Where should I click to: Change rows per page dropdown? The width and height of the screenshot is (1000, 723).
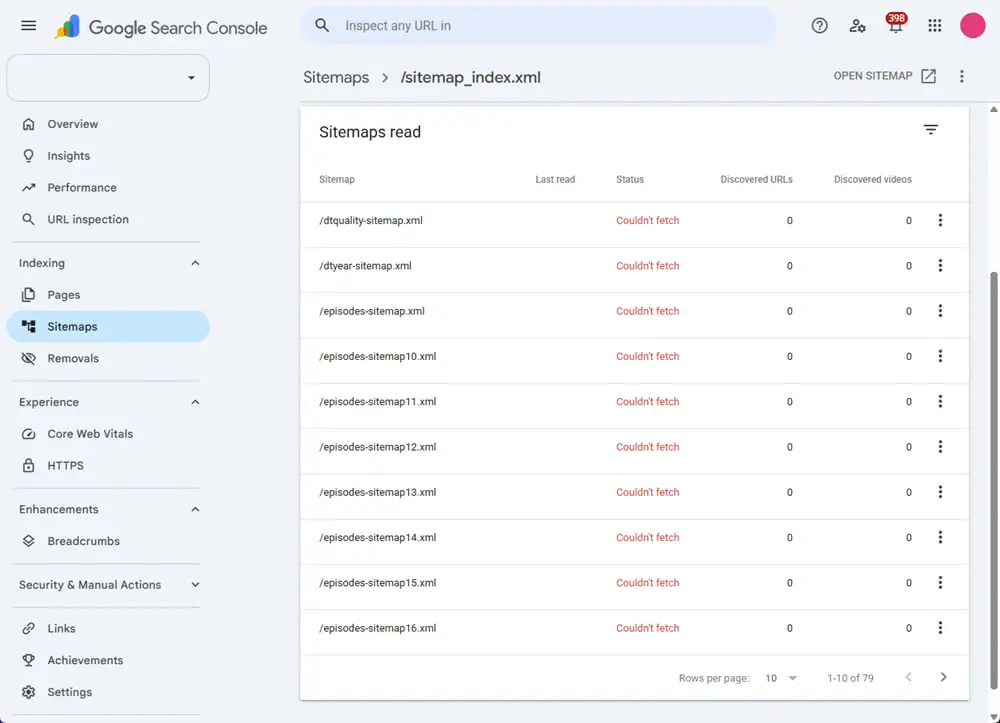[x=781, y=678]
